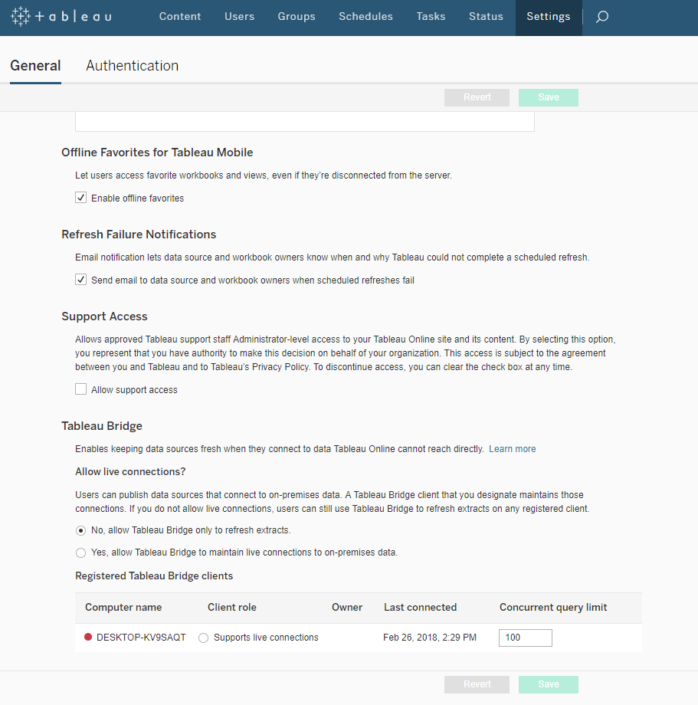The height and width of the screenshot is (705, 698).
Task: View the Status page
Action: coord(486,17)
